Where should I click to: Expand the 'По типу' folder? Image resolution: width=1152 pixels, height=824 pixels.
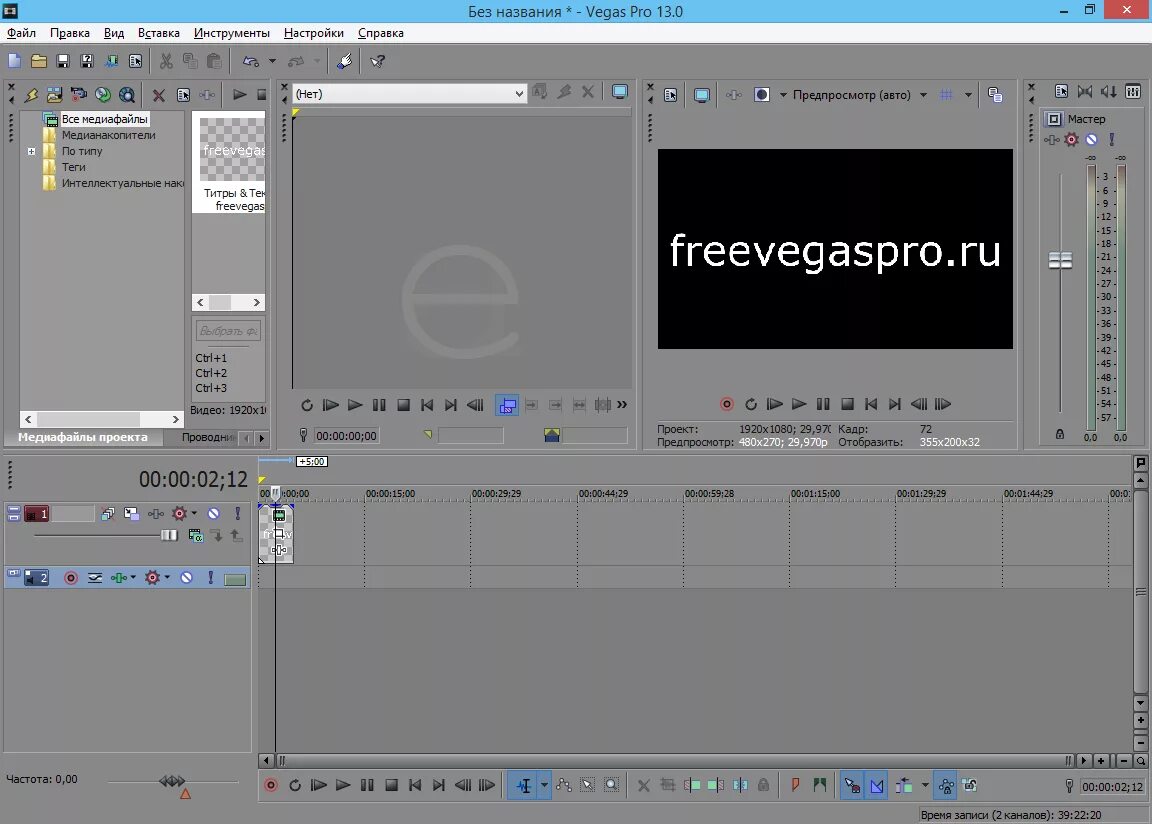(x=31, y=151)
